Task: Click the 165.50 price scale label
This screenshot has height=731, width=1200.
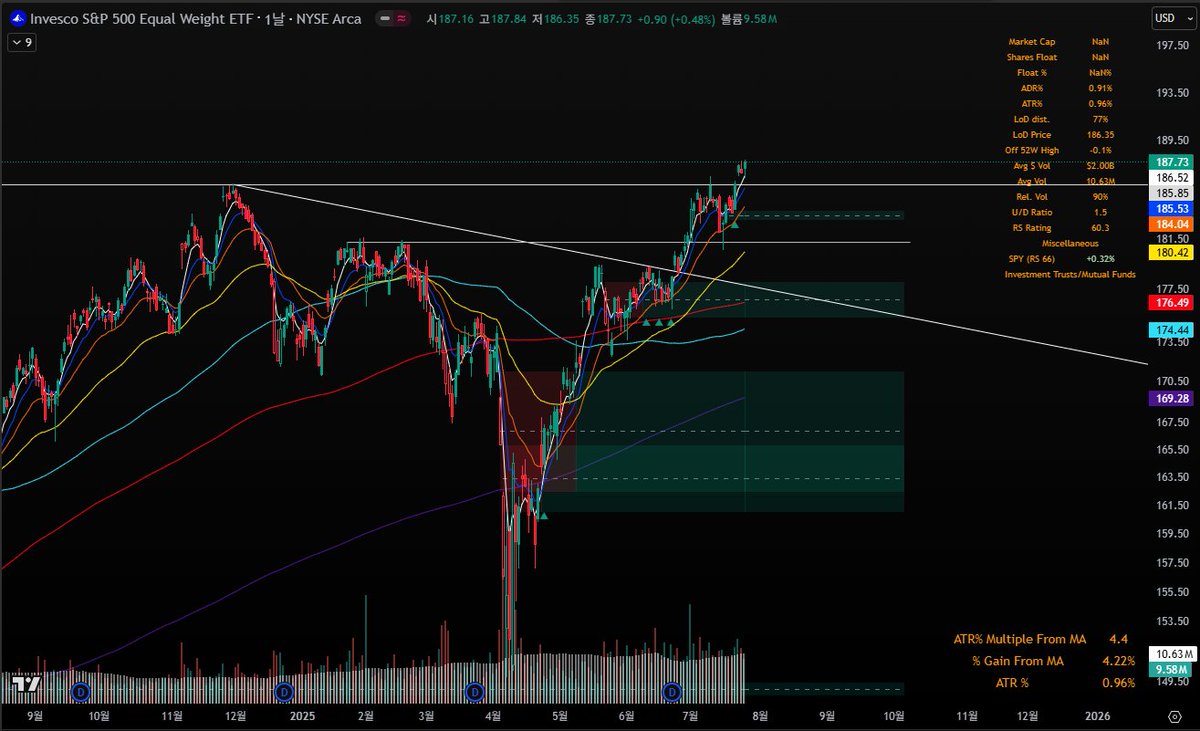Action: point(1170,450)
